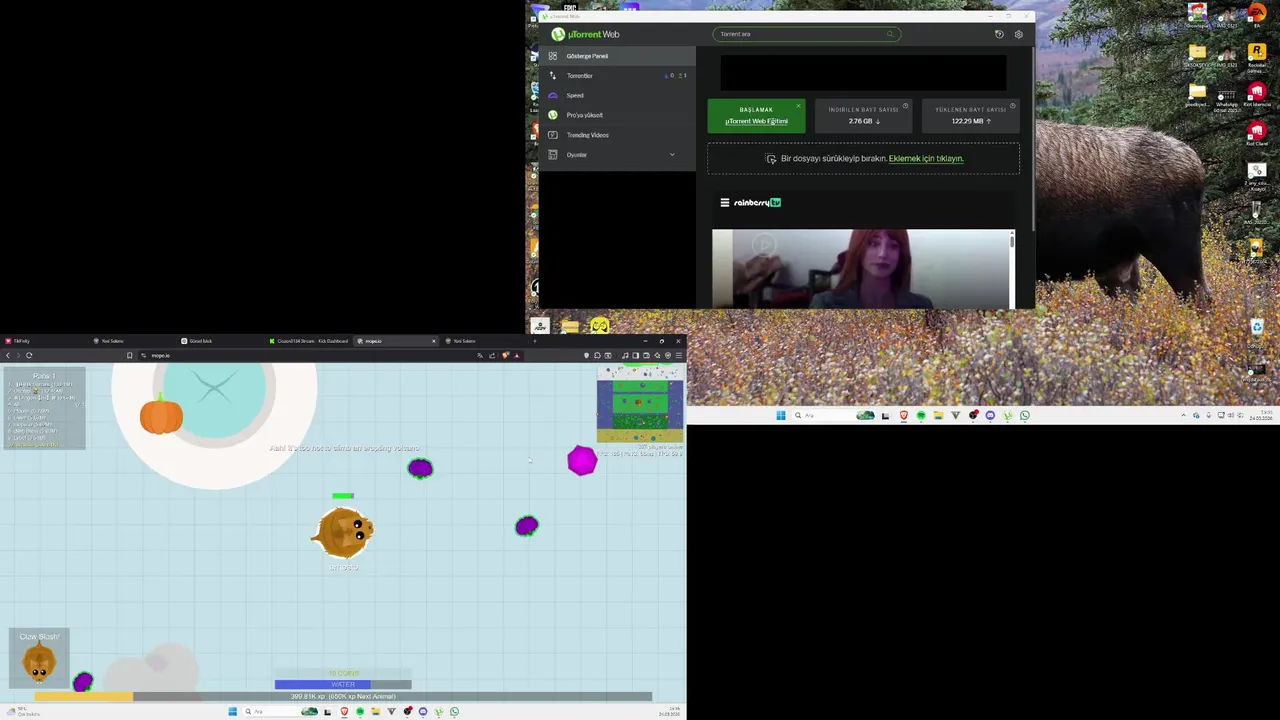Open uTorrent Web settings gear

pos(1018,34)
